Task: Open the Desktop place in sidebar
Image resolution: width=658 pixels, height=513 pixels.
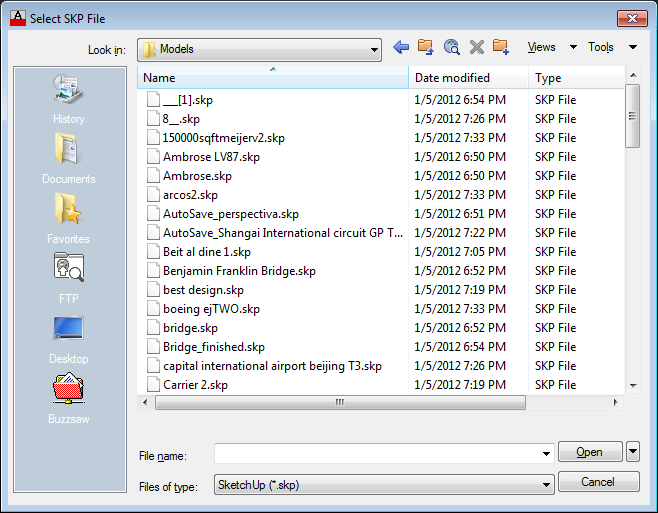Action: click(69, 340)
